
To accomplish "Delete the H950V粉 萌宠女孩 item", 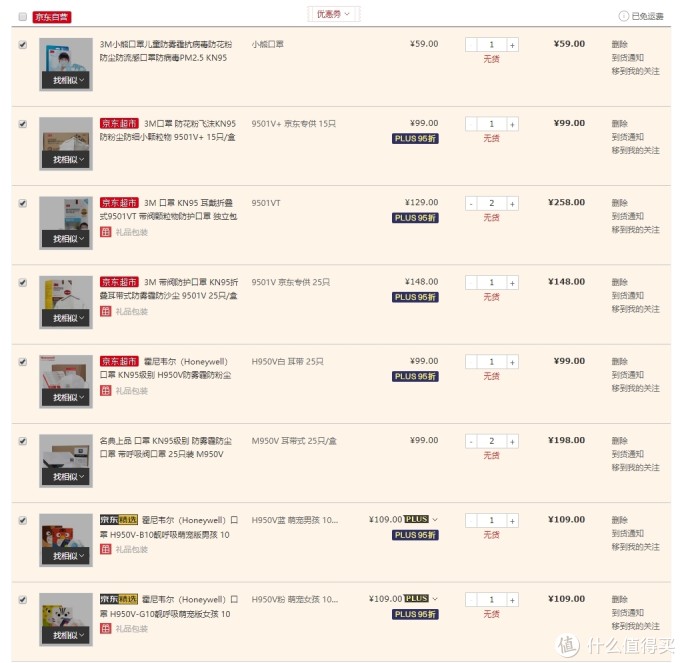I will coord(620,599).
